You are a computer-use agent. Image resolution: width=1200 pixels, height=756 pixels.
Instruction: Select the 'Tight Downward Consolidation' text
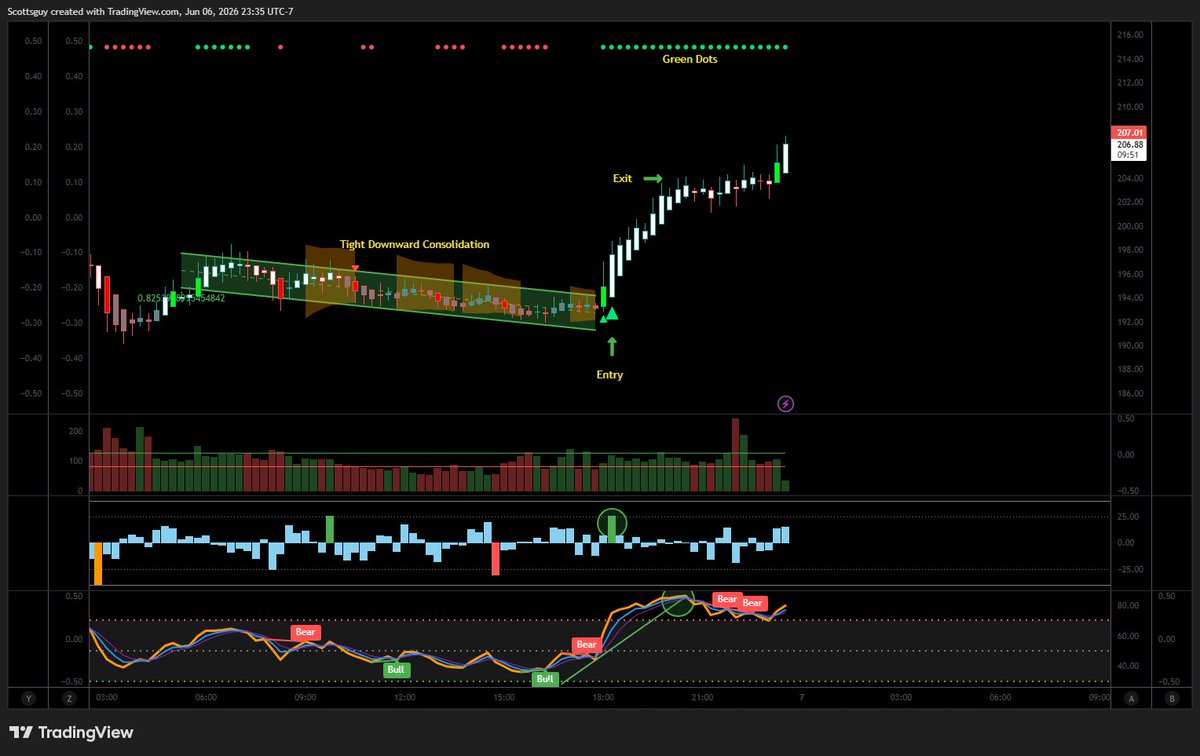[x=415, y=244]
